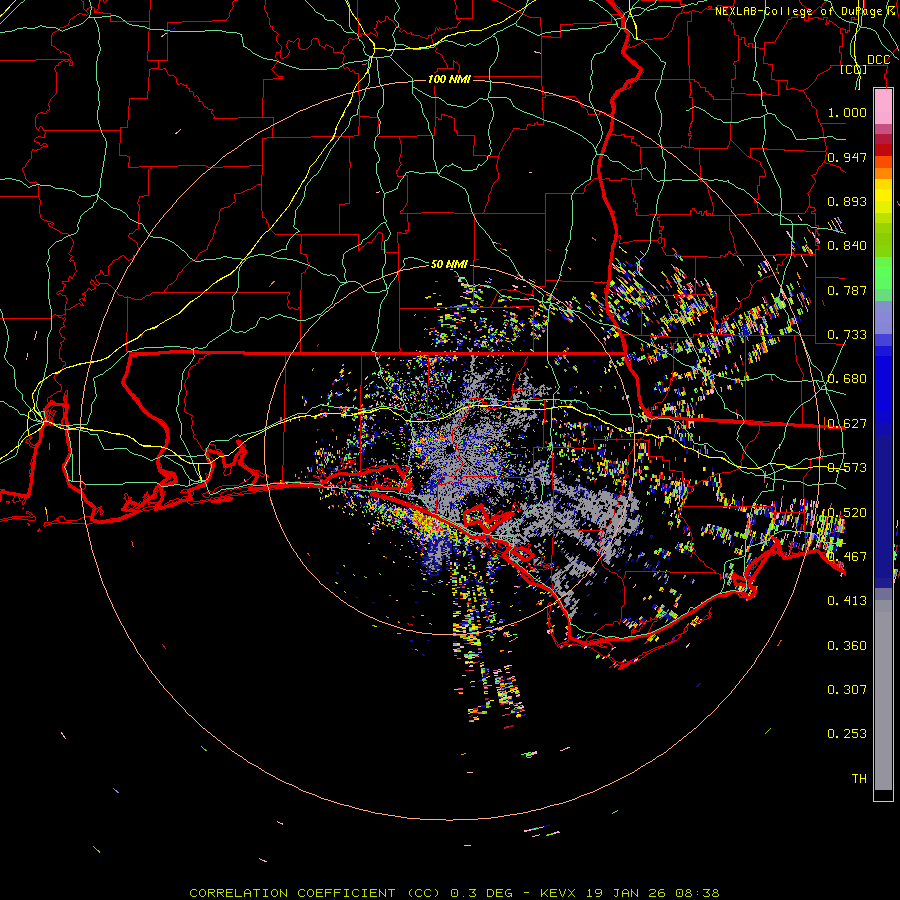Viewport: 900px width, 900px height.
Task: Select the 0.413 scale value
Action: click(847, 601)
